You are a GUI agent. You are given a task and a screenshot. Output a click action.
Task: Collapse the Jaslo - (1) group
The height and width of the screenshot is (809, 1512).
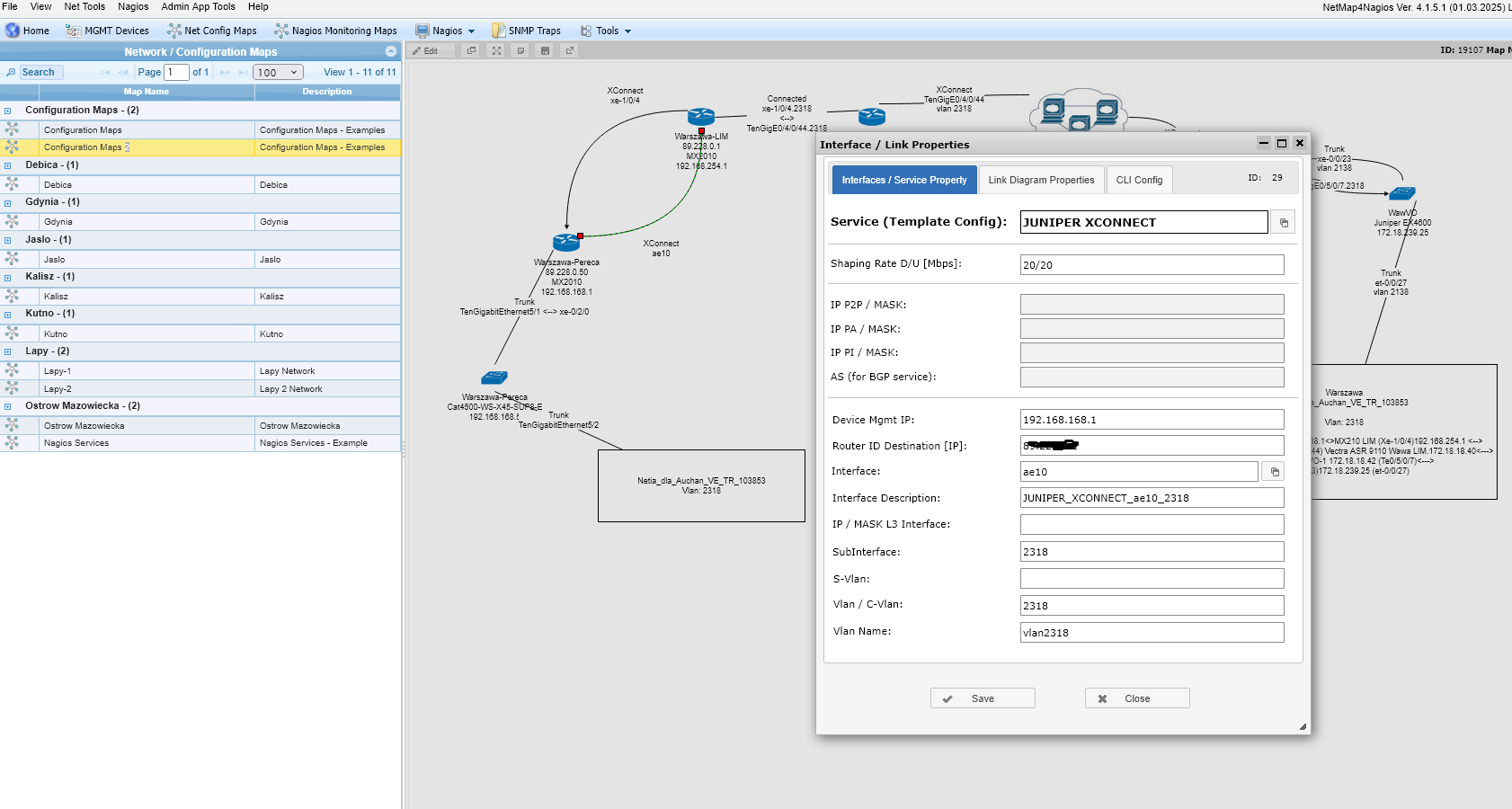[7, 240]
